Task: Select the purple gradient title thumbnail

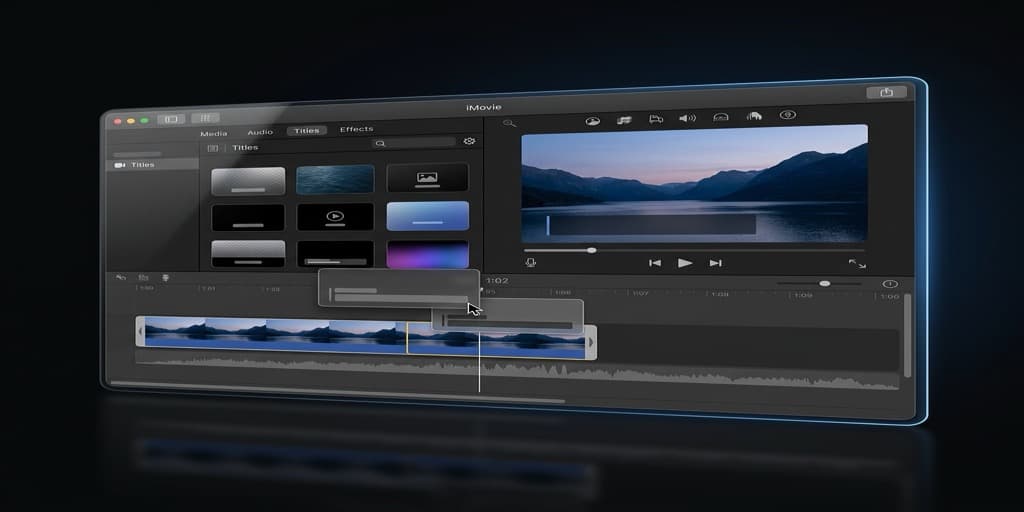Action: [x=427, y=254]
